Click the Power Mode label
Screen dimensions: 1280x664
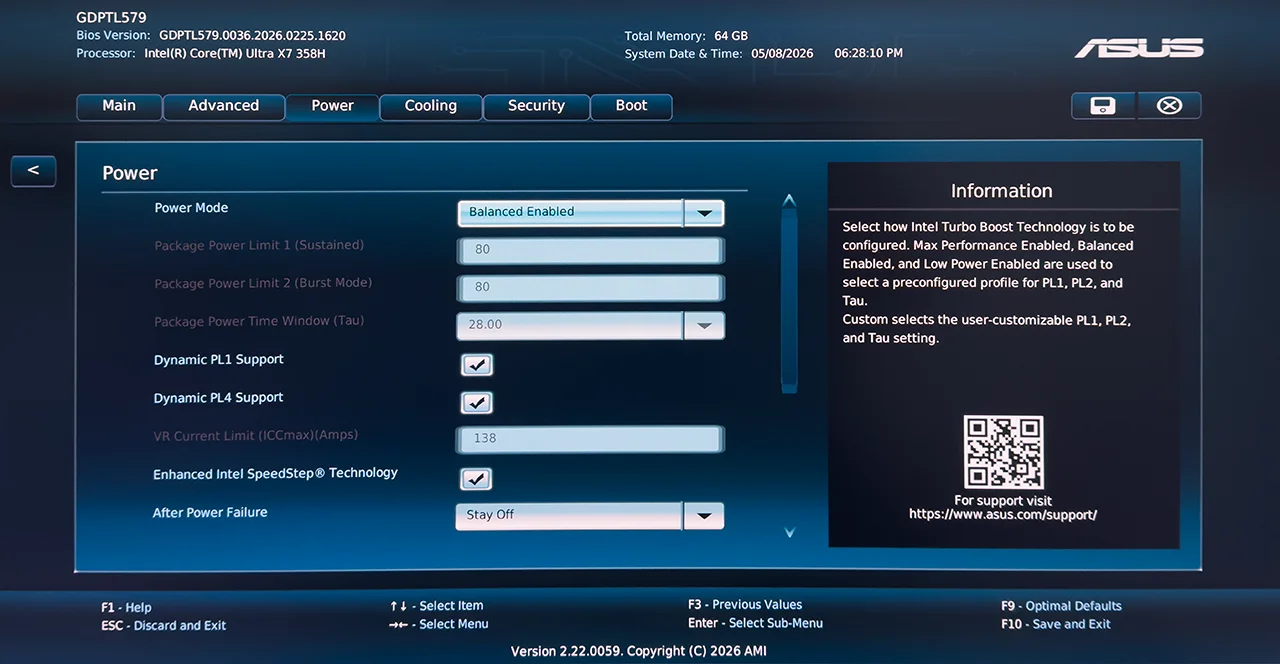pos(191,208)
